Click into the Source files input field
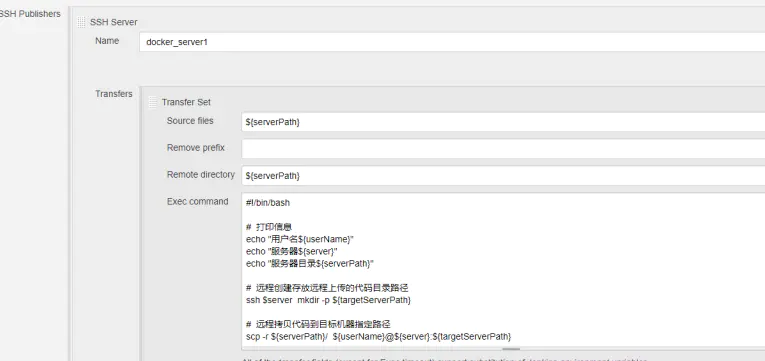Image resolution: width=765 pixels, height=361 pixels. point(503,122)
